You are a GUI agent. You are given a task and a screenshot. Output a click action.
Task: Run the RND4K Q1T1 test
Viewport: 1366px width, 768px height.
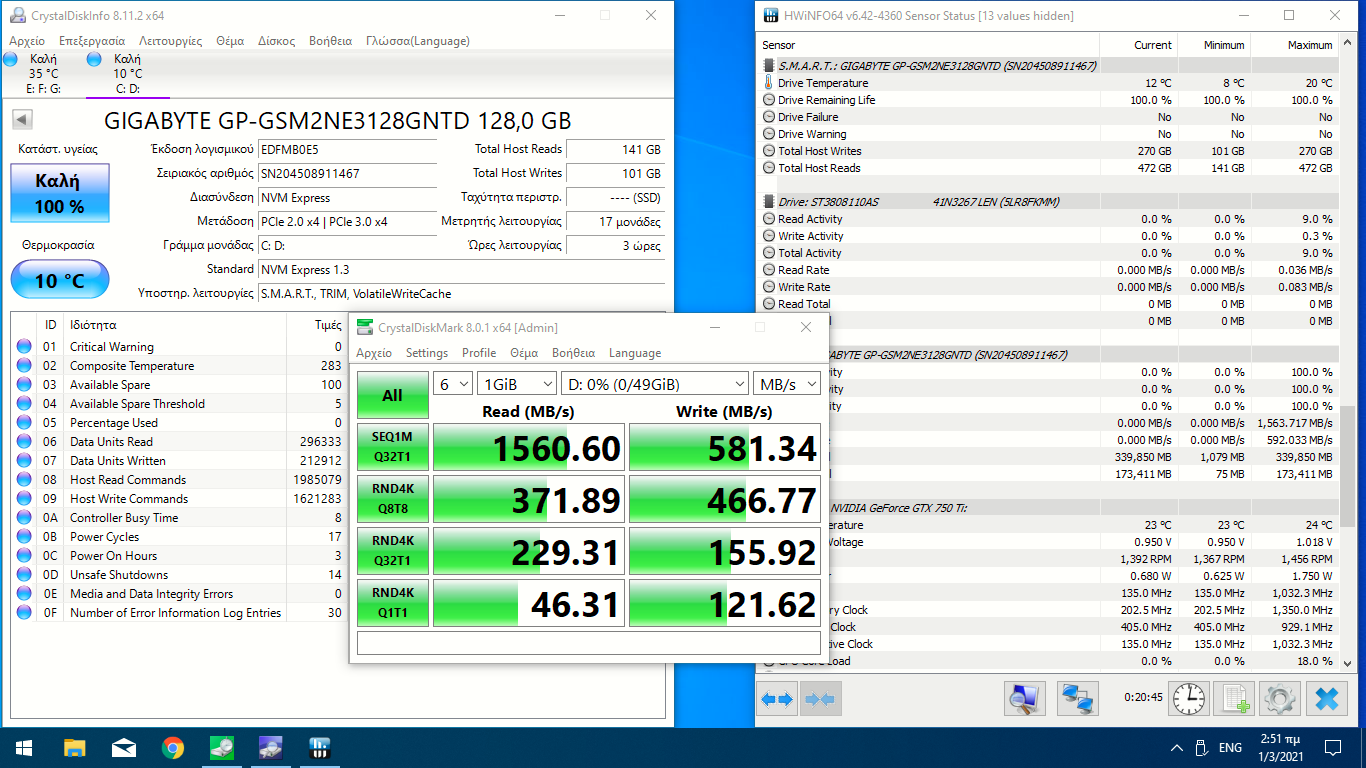pyautogui.click(x=393, y=603)
